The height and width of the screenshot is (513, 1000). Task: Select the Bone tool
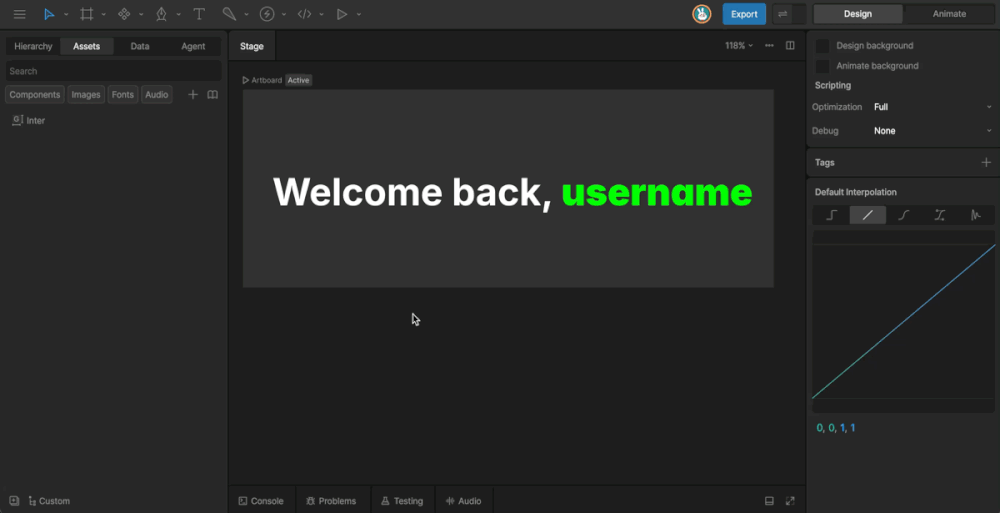point(229,14)
